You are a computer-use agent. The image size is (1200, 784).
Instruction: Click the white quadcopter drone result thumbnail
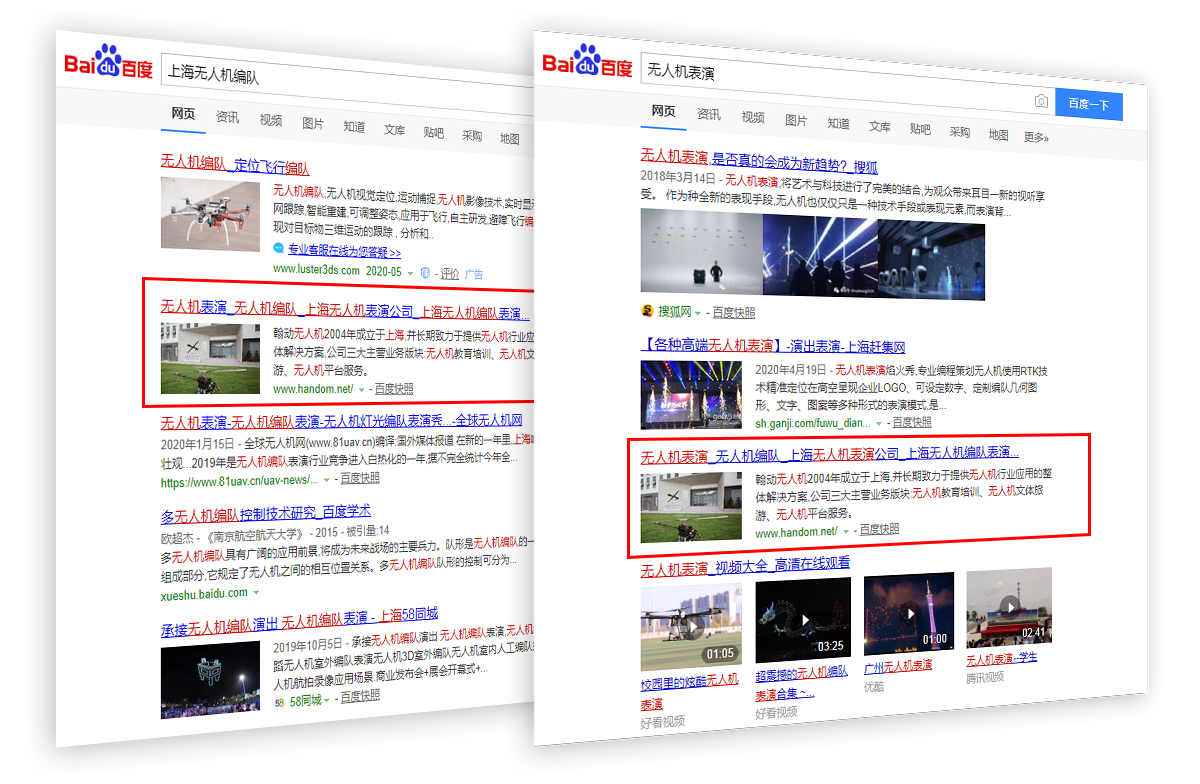(210, 215)
